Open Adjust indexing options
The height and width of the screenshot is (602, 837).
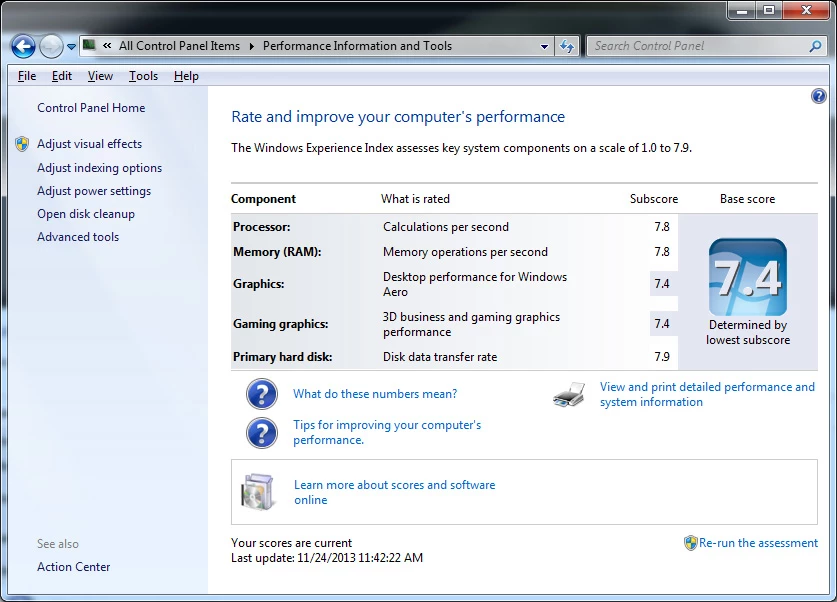coord(99,168)
